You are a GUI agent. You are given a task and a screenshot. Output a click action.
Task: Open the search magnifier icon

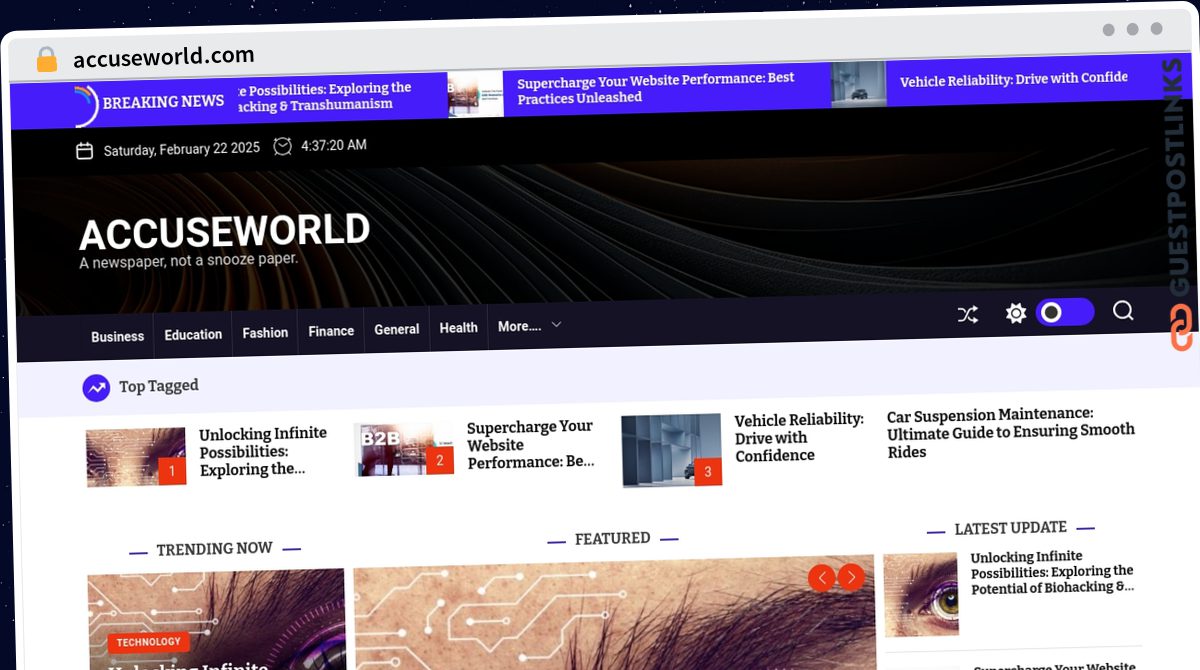click(x=1123, y=311)
